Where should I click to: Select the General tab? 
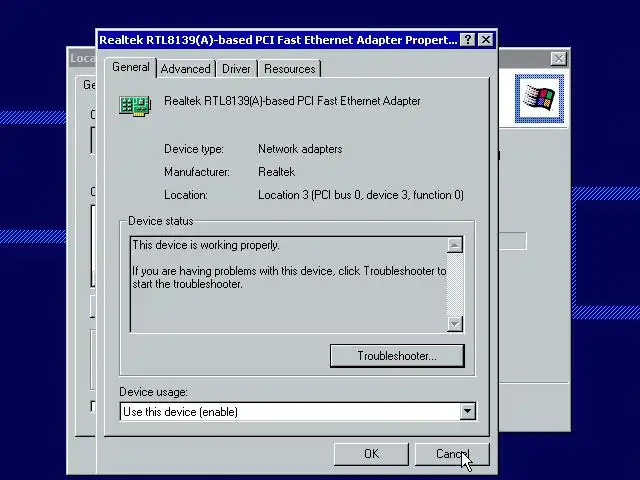131,67
